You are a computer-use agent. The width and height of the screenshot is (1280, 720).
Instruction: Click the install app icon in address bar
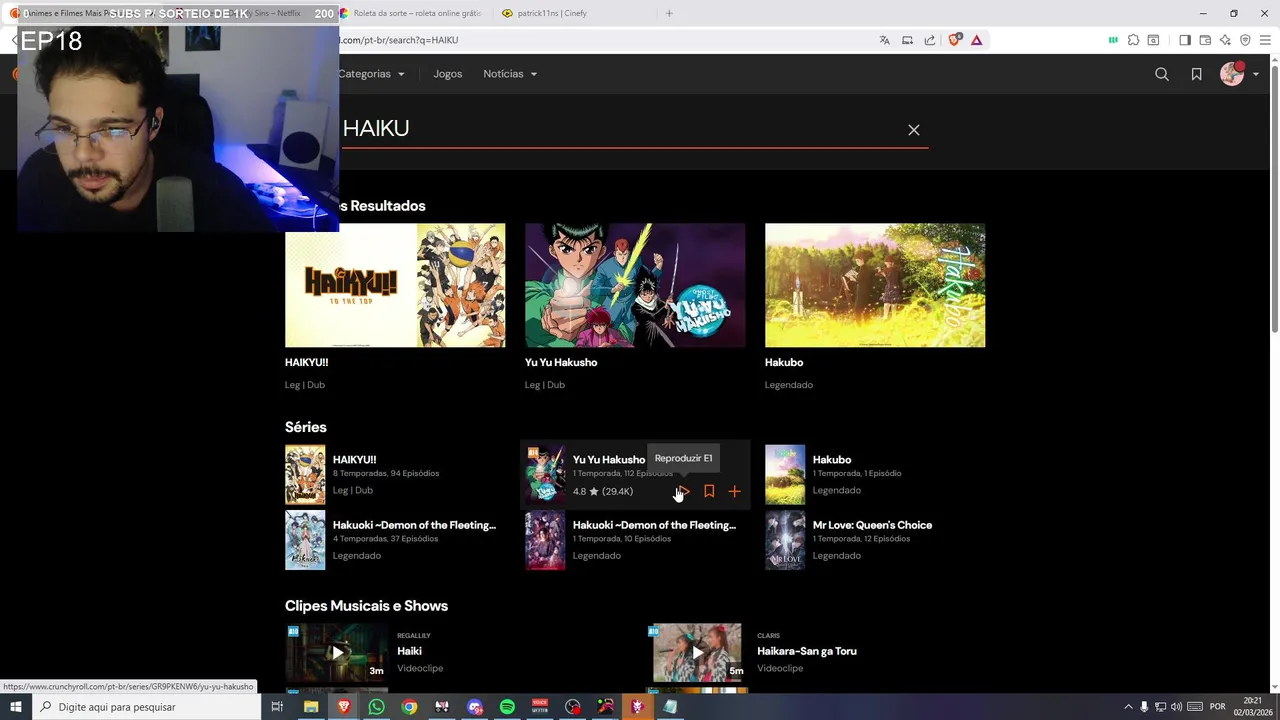coord(907,40)
